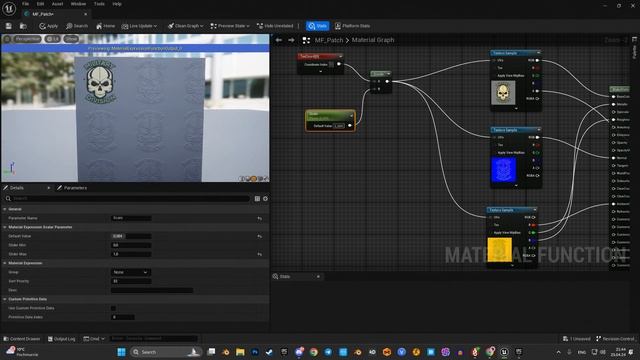
Task: Click the Normal input pin on output node
Action: click(x=613, y=158)
